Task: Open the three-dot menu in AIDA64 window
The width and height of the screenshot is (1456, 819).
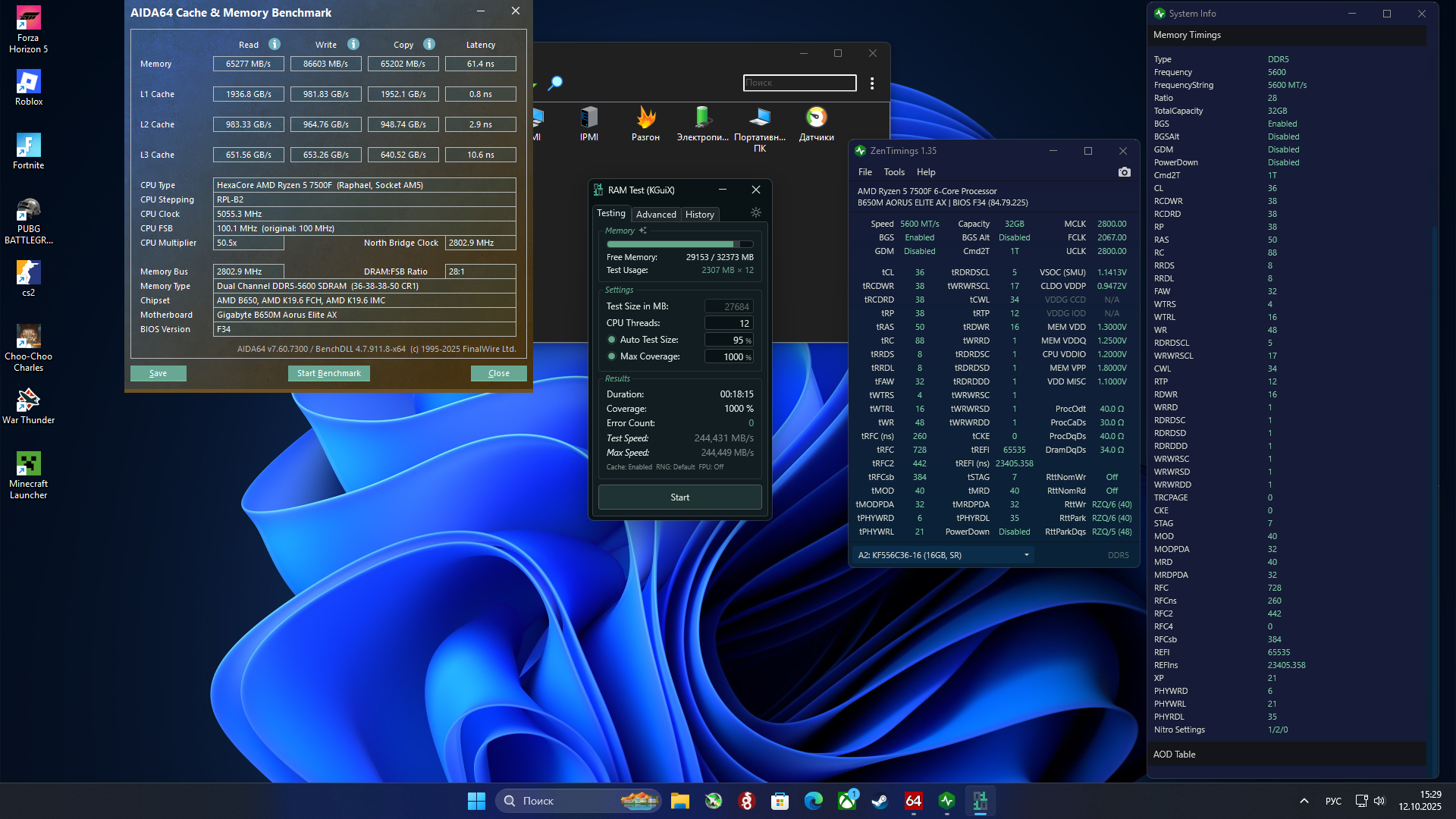Action: (872, 83)
